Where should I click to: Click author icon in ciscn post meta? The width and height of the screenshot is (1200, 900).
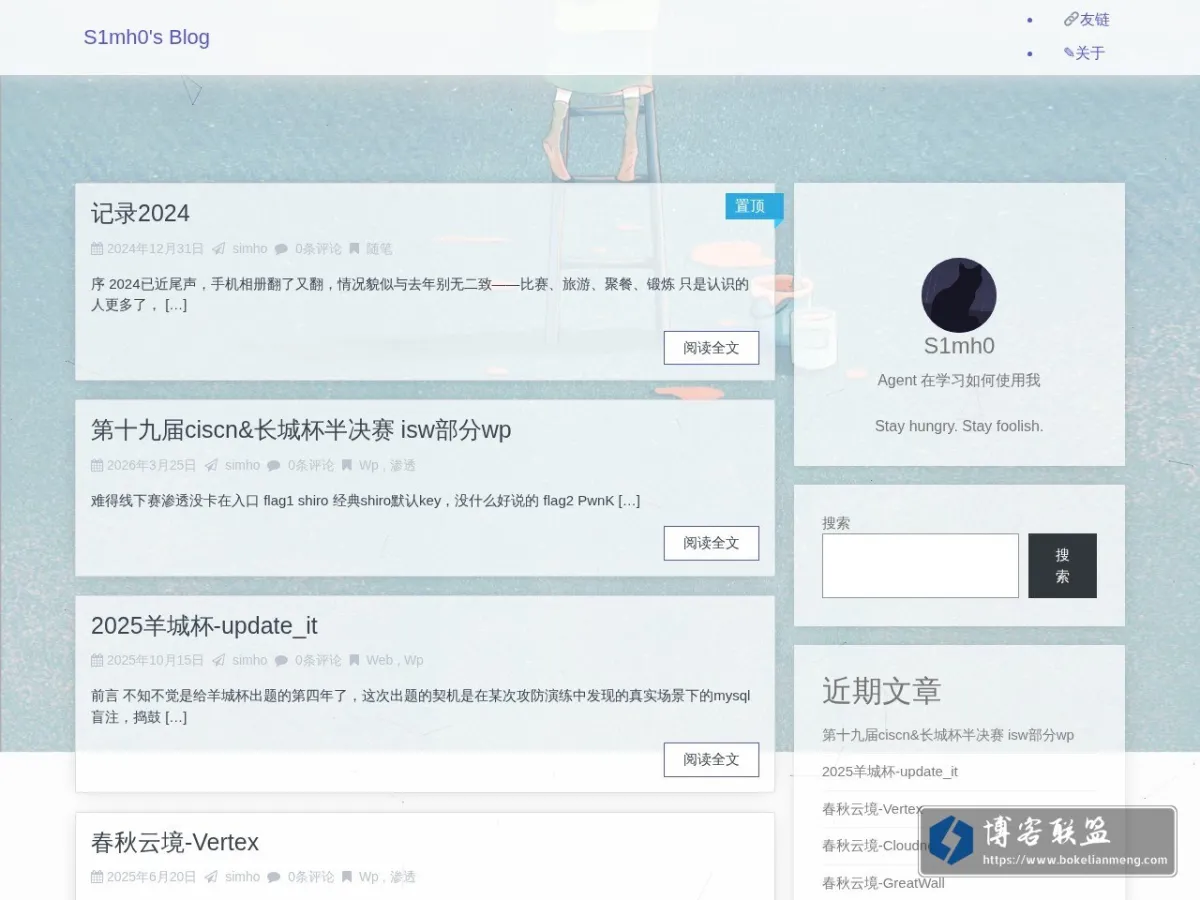tap(211, 465)
